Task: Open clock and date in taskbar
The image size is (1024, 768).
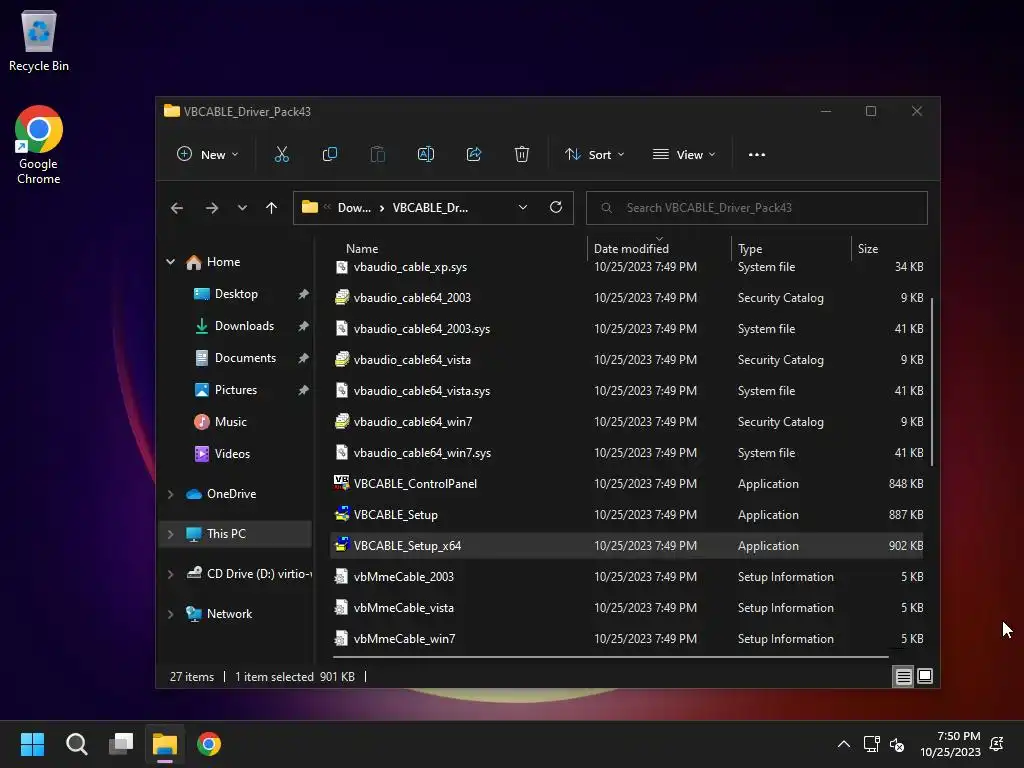Action: tap(950, 744)
